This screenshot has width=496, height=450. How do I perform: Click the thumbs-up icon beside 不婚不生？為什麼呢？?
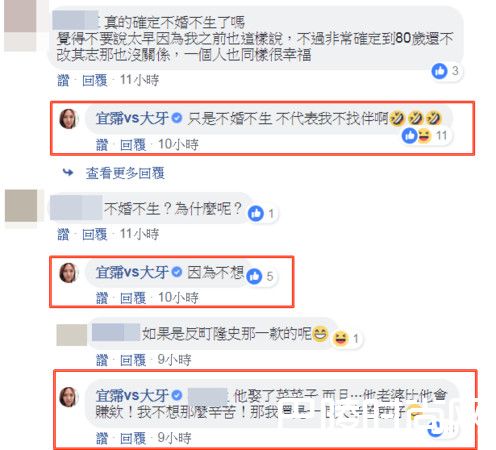coord(256,213)
